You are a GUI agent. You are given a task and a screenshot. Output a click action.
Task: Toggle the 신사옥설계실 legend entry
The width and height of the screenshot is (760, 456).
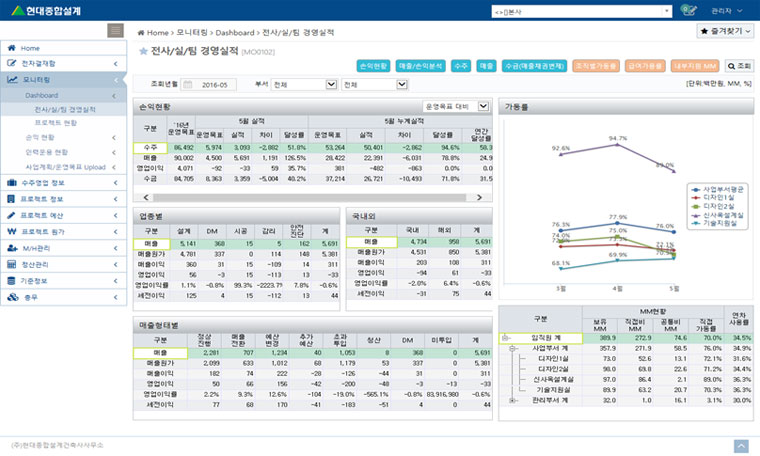(x=716, y=214)
